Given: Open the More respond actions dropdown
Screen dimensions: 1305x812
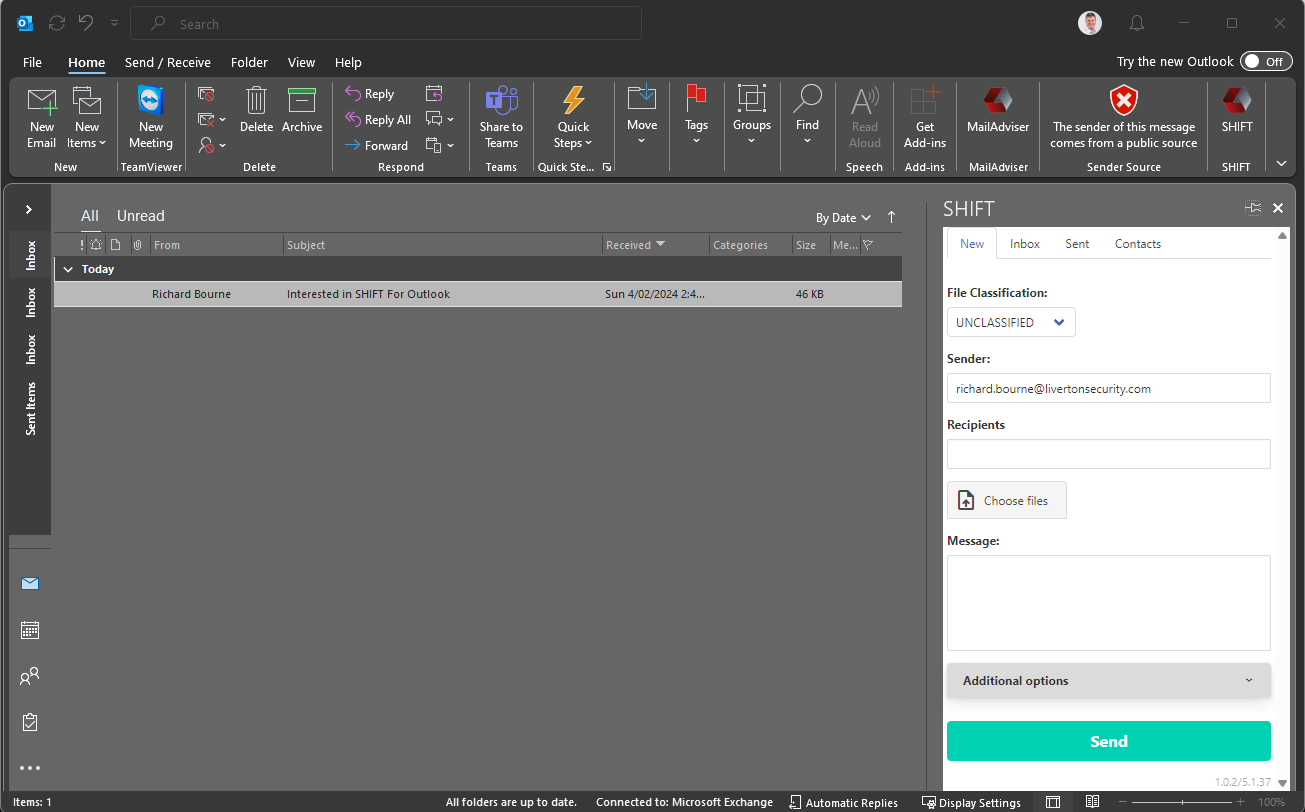Looking at the screenshot, I should click(440, 146).
